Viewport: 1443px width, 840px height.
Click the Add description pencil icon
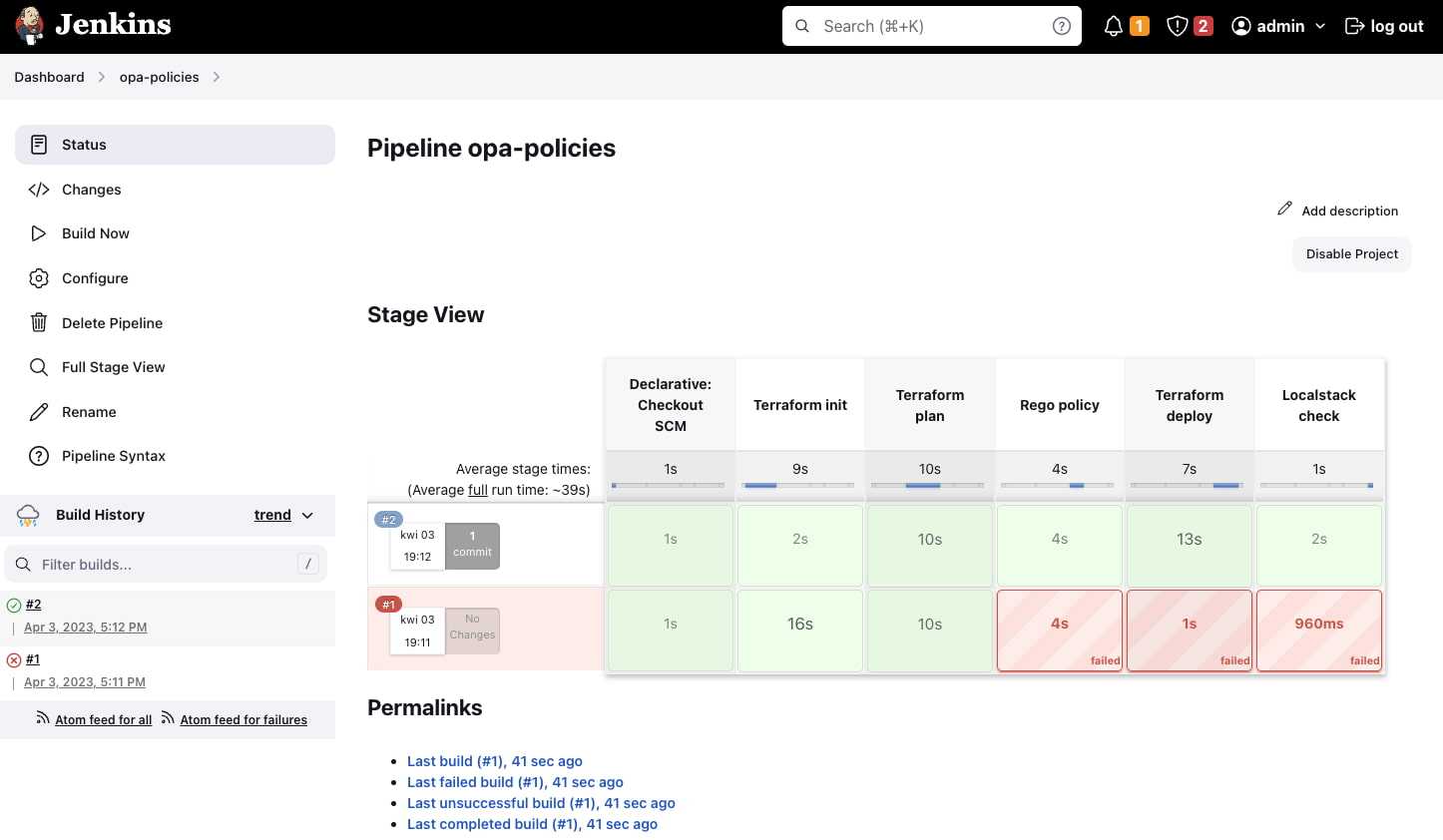click(x=1285, y=209)
